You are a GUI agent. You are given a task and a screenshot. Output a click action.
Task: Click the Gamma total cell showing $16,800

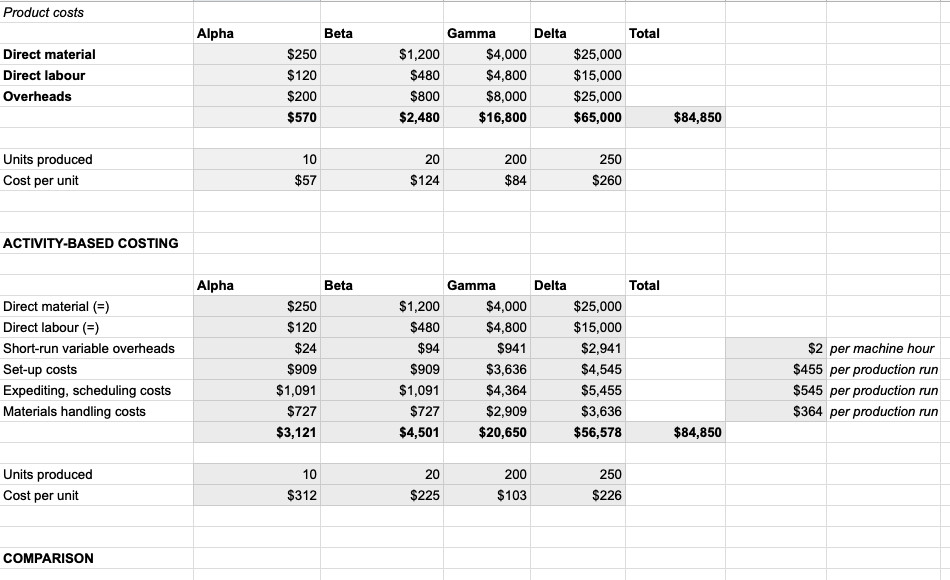(x=502, y=117)
